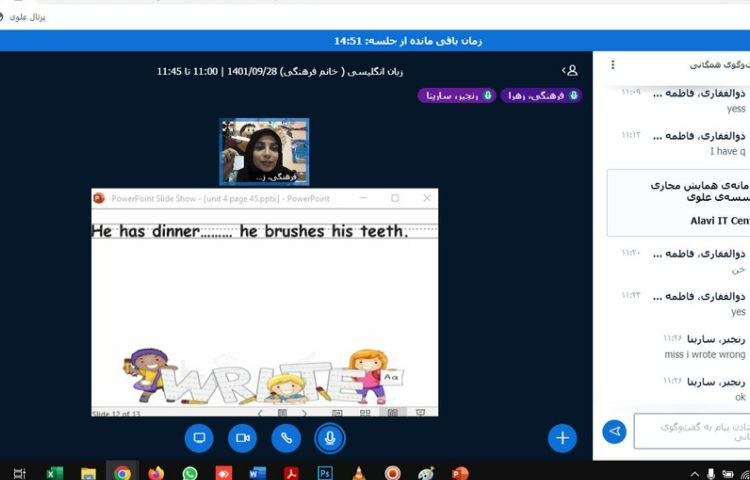The height and width of the screenshot is (480, 750).
Task: Open VLC media player from the taskbar
Action: click(358, 473)
